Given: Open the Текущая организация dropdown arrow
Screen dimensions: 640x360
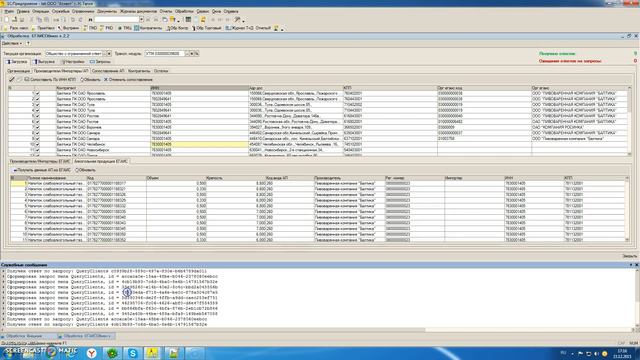Looking at the screenshot, I should click(109, 53).
